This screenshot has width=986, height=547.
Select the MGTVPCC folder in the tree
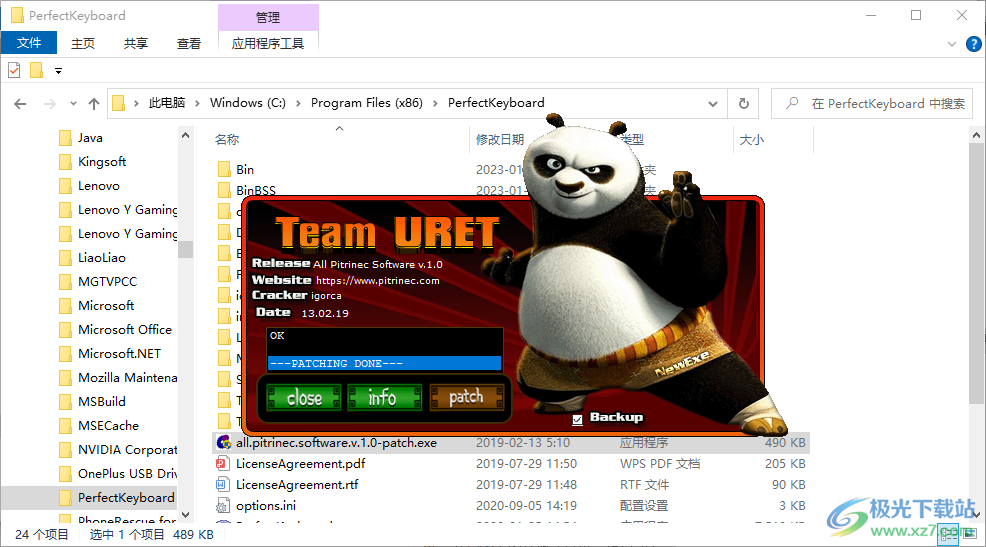click(x=108, y=281)
